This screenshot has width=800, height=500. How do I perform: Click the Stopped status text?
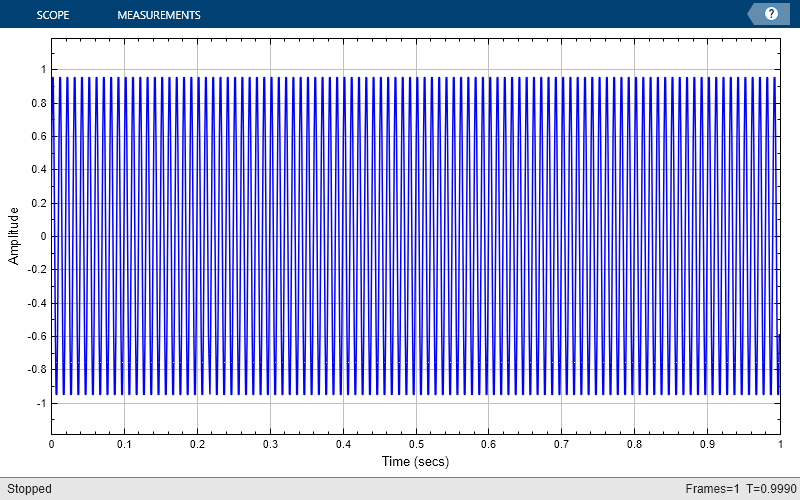click(x=30, y=489)
